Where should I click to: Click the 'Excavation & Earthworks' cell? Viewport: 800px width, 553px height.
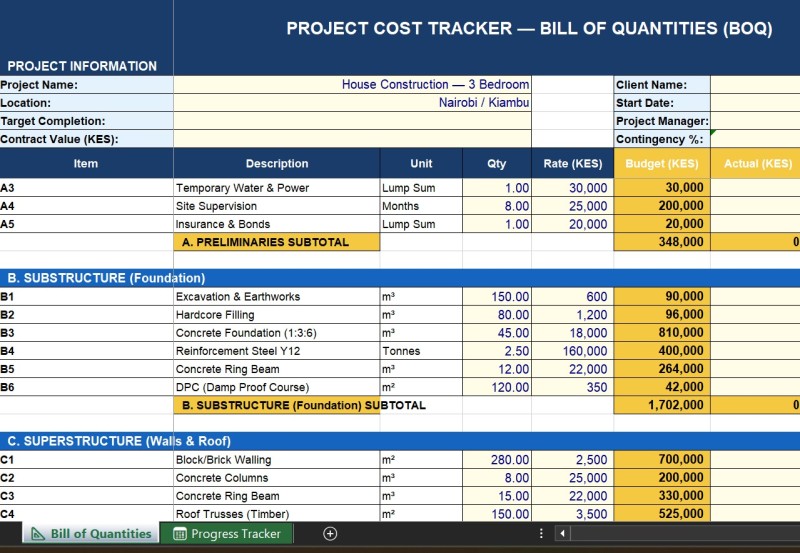(x=277, y=296)
